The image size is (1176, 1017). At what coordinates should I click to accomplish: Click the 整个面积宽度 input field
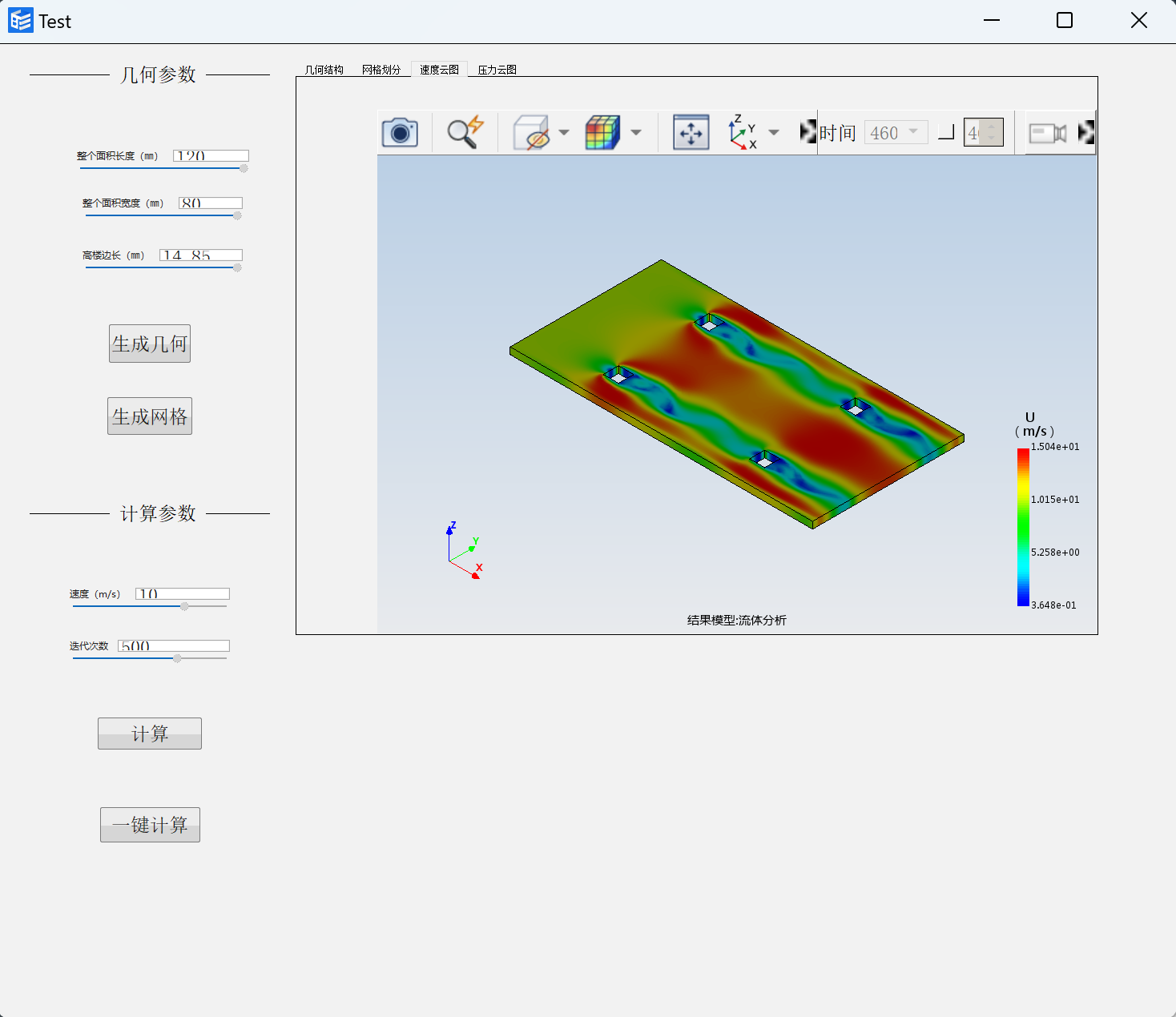click(211, 203)
